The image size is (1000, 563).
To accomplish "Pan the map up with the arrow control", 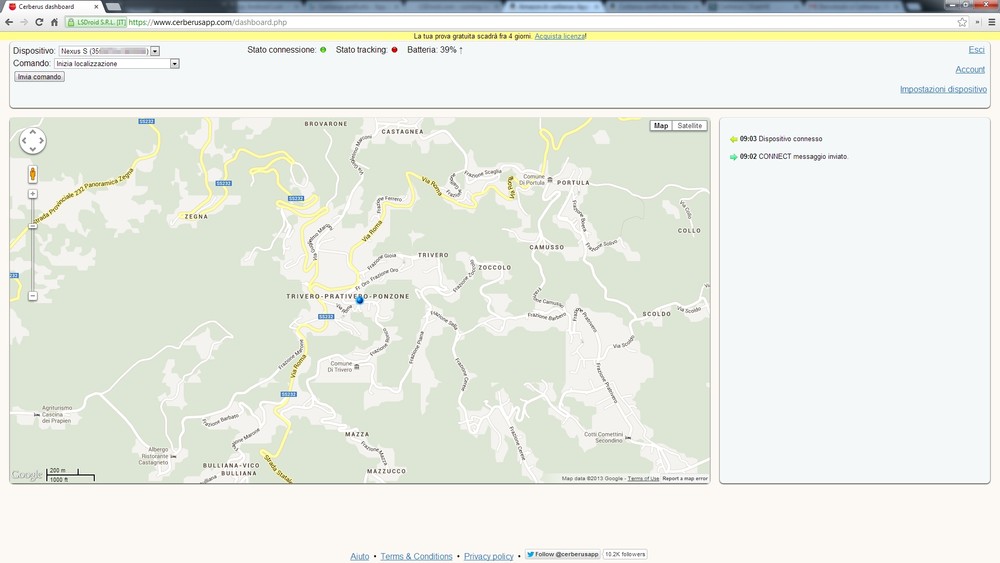I will 33,131.
